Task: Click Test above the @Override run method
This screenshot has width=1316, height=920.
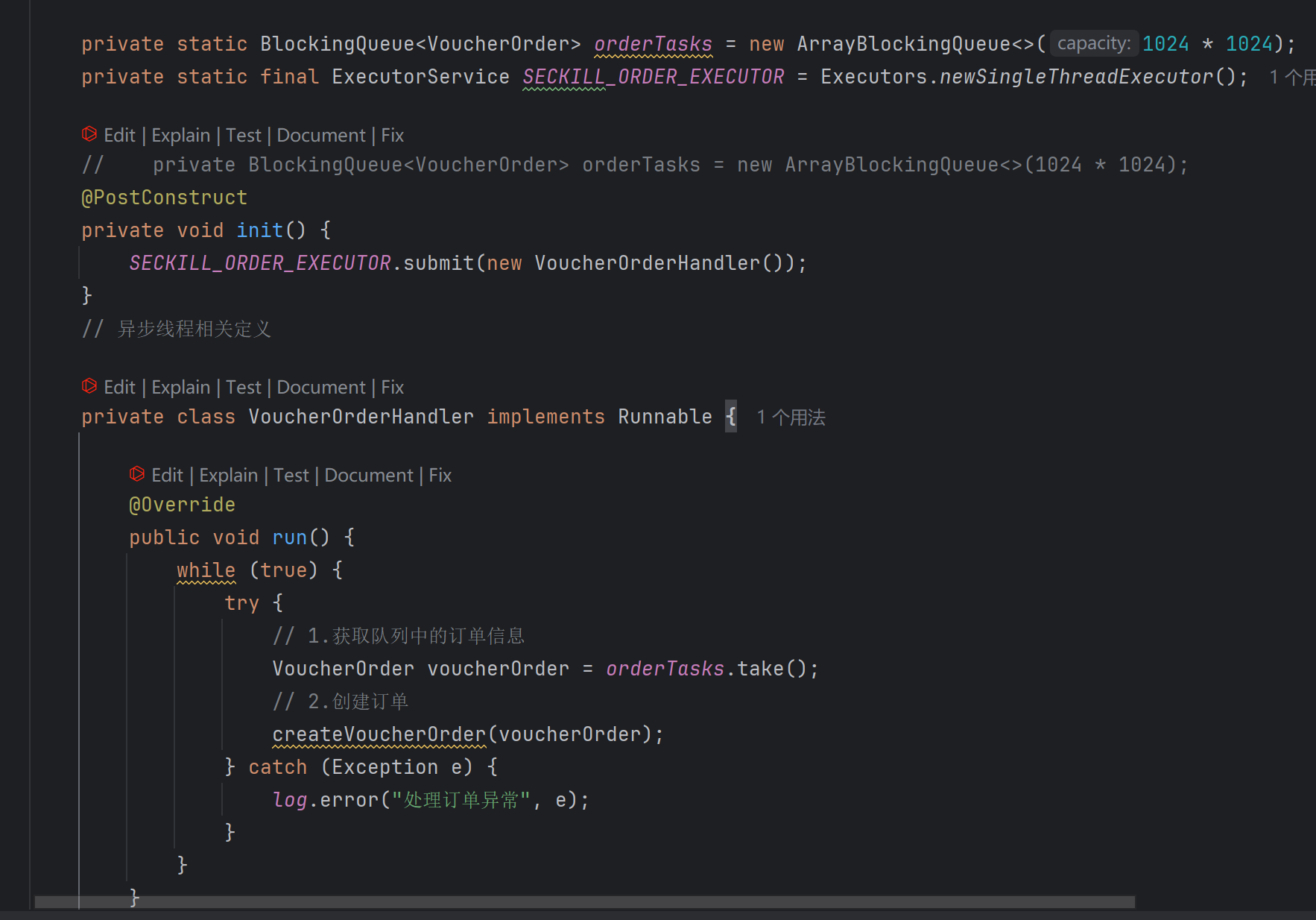Action: pyautogui.click(x=291, y=475)
